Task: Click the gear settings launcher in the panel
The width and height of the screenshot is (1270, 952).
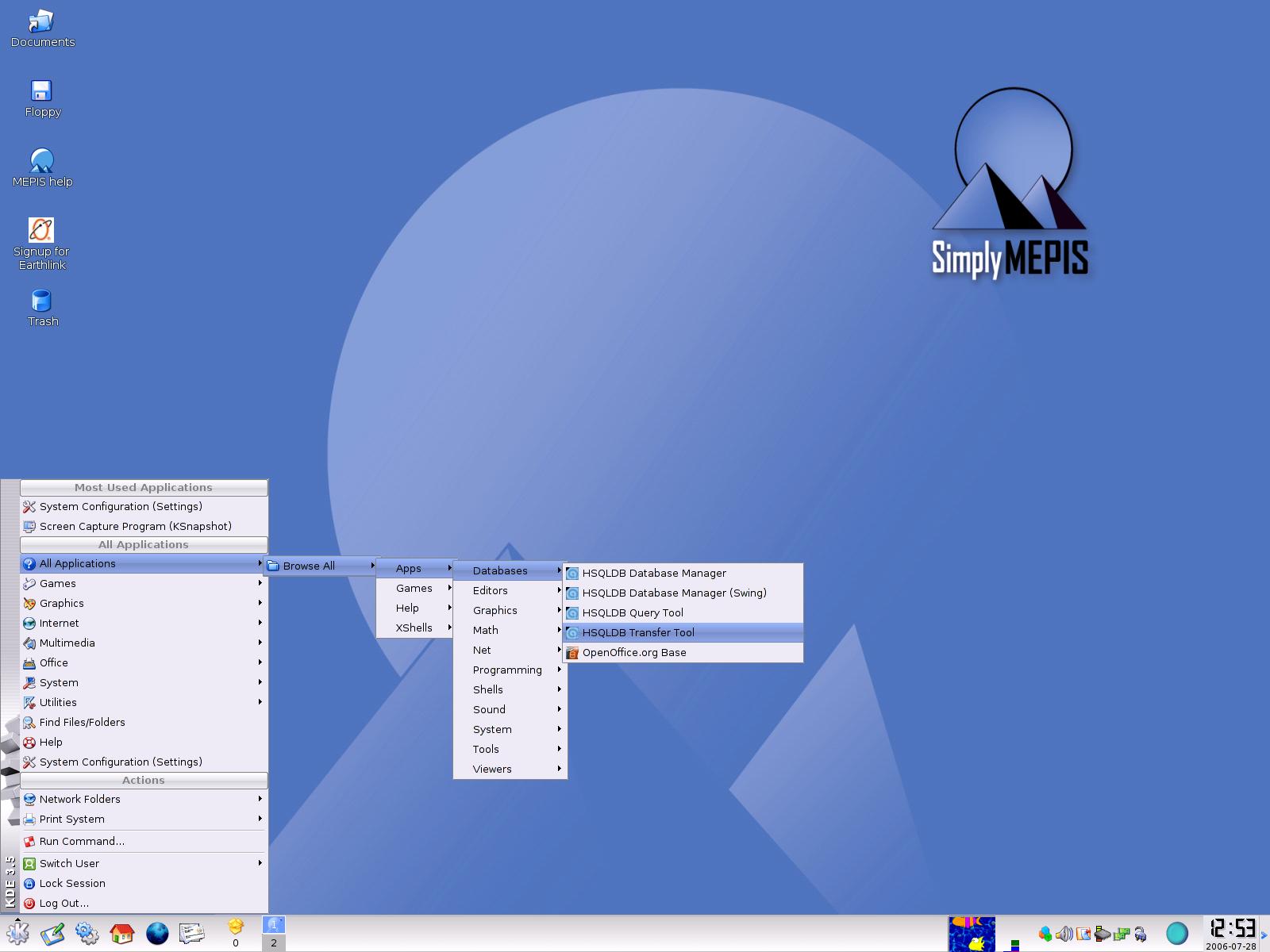Action: click(87, 933)
